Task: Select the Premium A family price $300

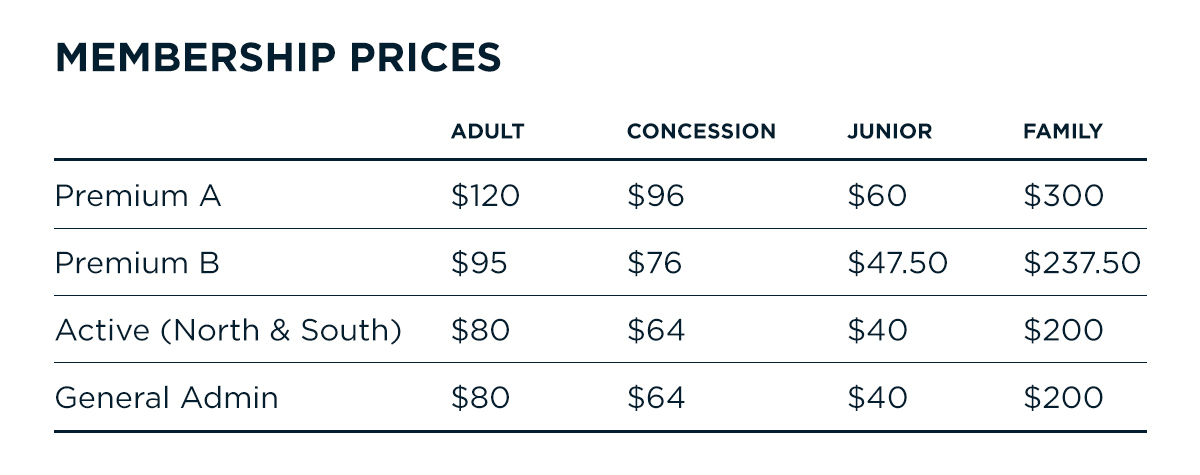Action: [1063, 195]
